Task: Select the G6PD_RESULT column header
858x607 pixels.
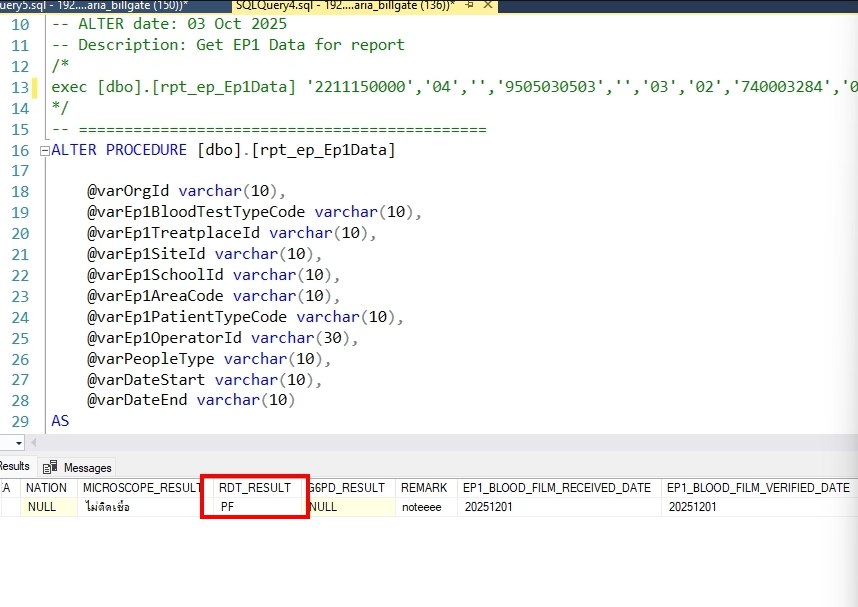Action: click(347, 488)
